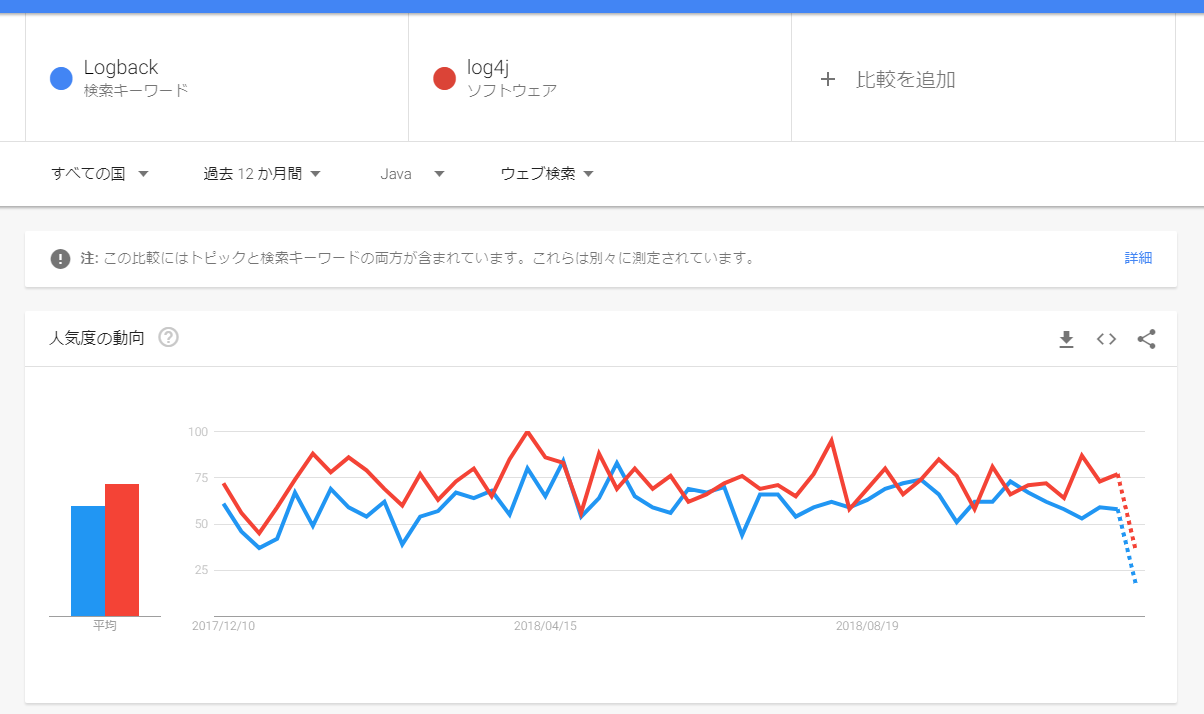Click the 25 y-axis label
This screenshot has width=1204, height=714.
click(x=200, y=570)
